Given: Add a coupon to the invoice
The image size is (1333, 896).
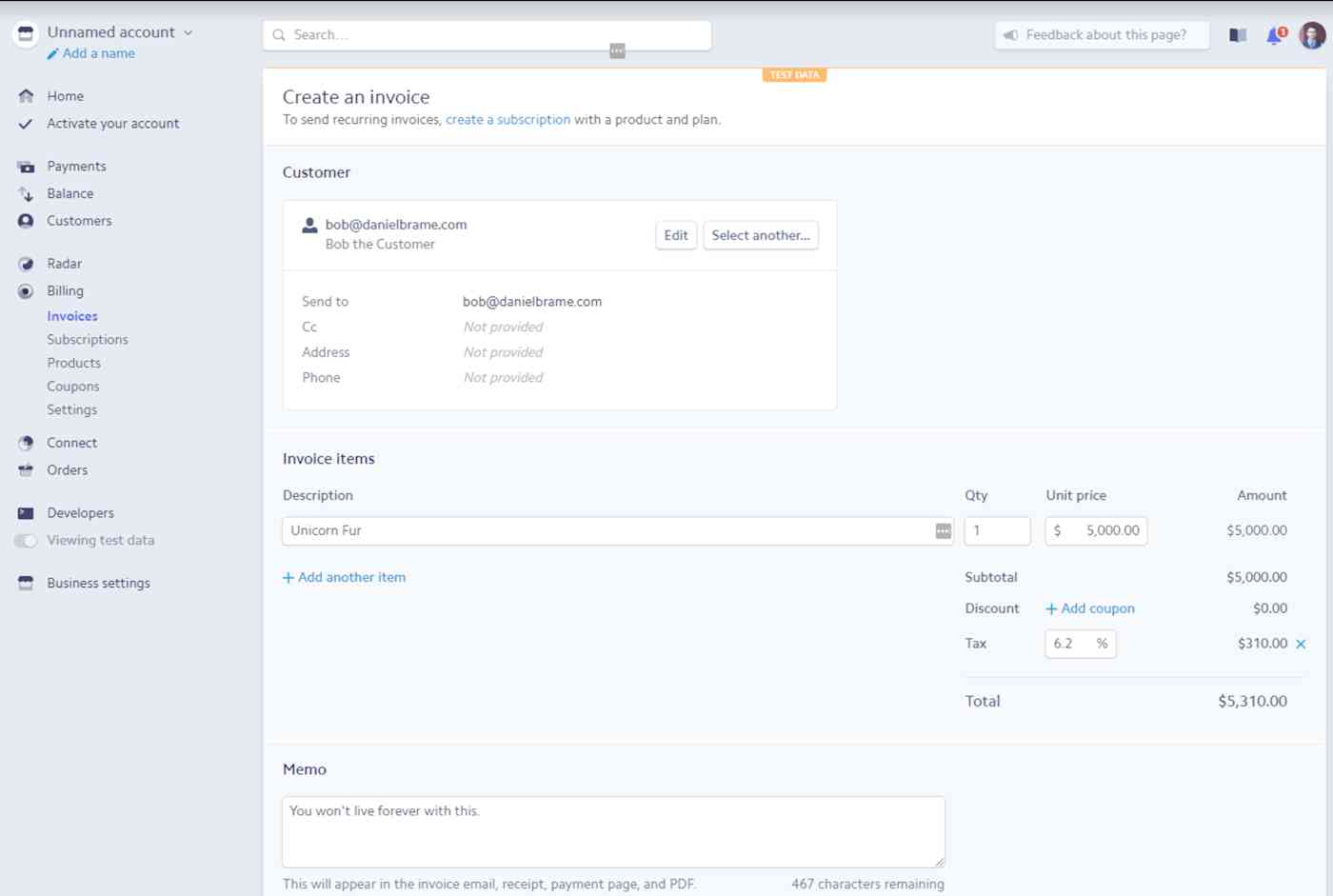Looking at the screenshot, I should 1090,607.
